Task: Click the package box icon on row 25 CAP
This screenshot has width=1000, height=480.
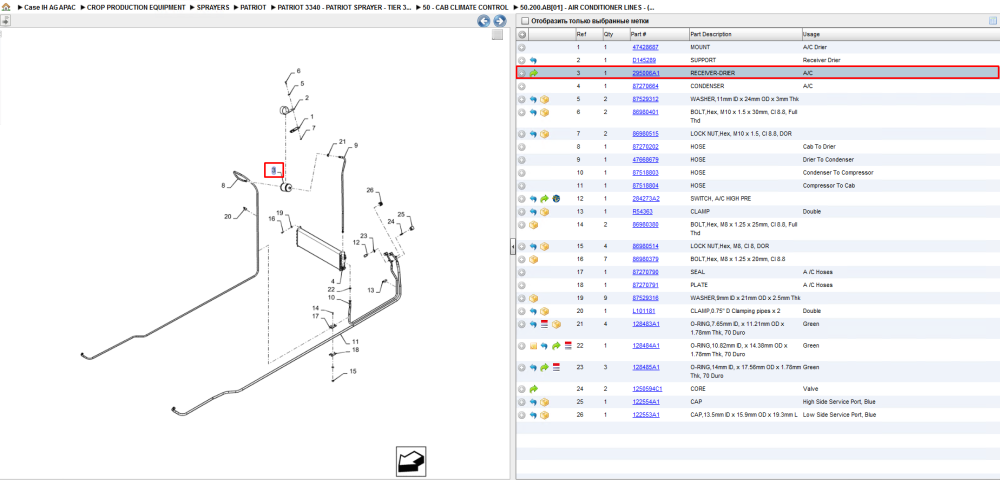Action: (545, 402)
